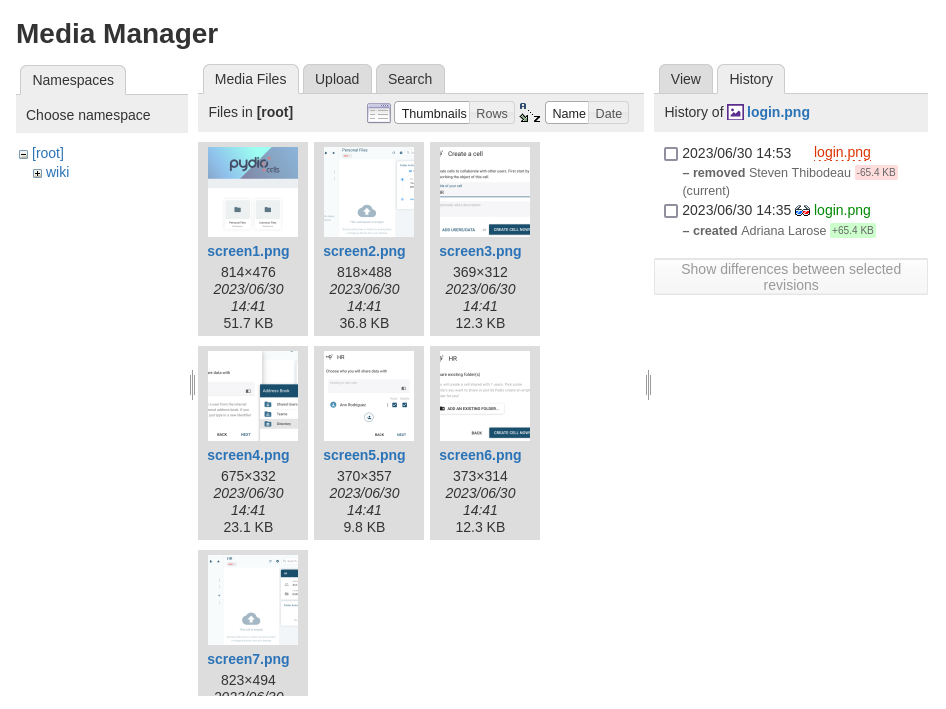
Task: Open the screen7.png thumbnail image
Action: (253, 600)
